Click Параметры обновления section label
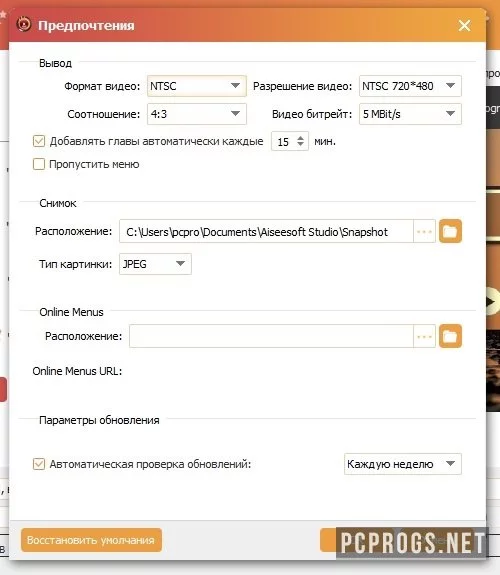Image resolution: width=500 pixels, height=575 pixels. 99,420
